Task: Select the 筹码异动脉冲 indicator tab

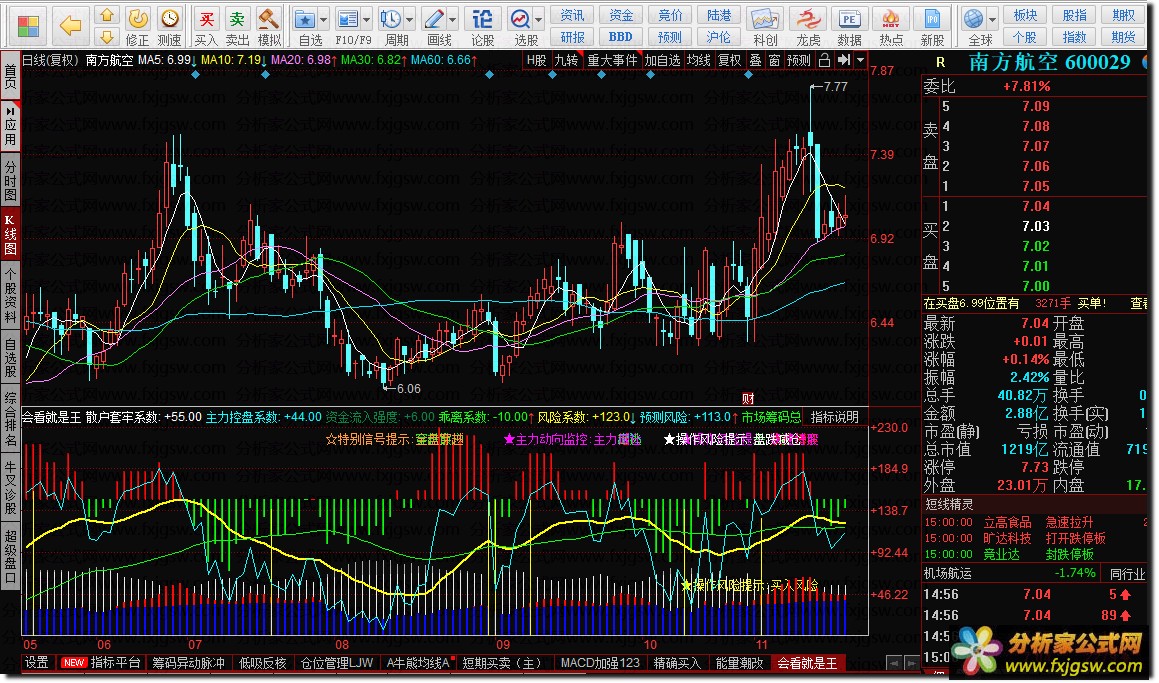Action: pyautogui.click(x=188, y=663)
